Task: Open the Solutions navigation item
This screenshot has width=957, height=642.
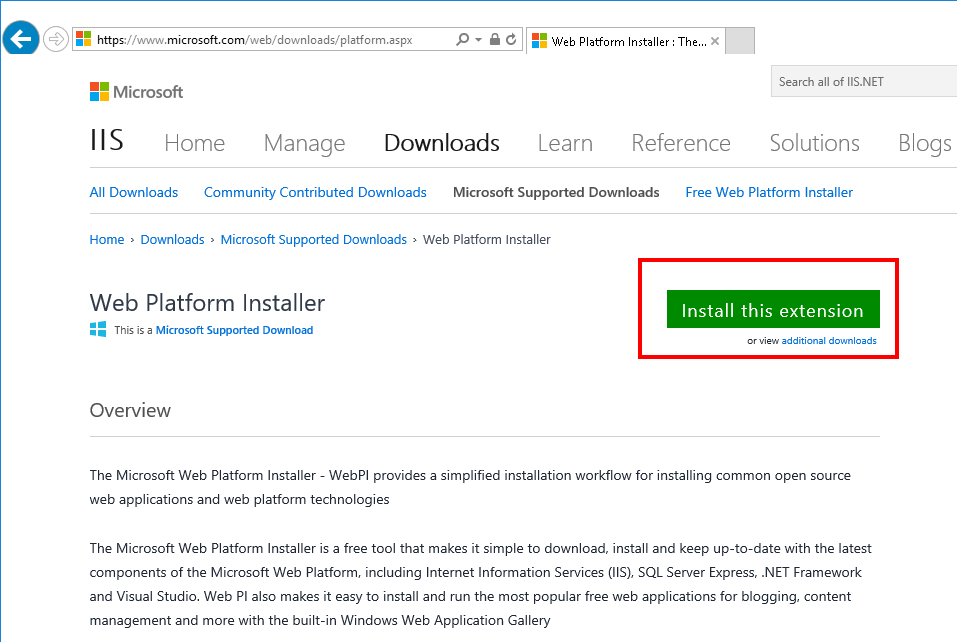Action: [x=815, y=143]
